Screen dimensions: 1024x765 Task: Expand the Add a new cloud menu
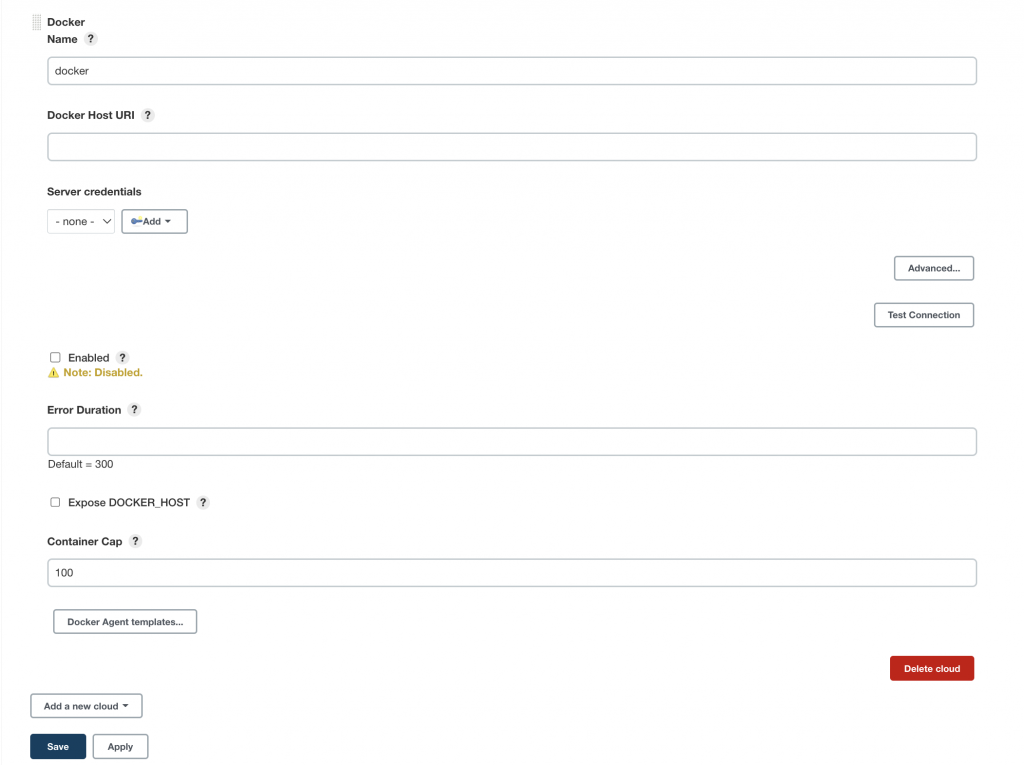(x=86, y=706)
